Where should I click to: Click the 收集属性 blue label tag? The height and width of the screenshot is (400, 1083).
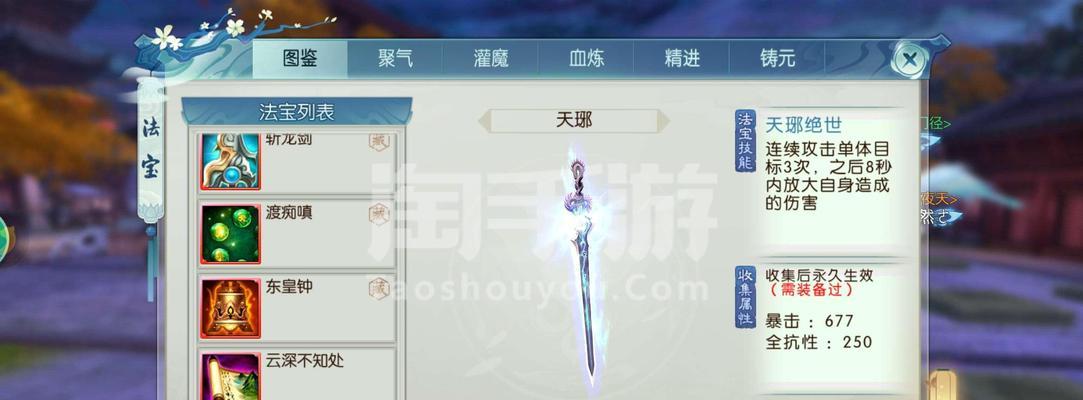[x=746, y=297]
